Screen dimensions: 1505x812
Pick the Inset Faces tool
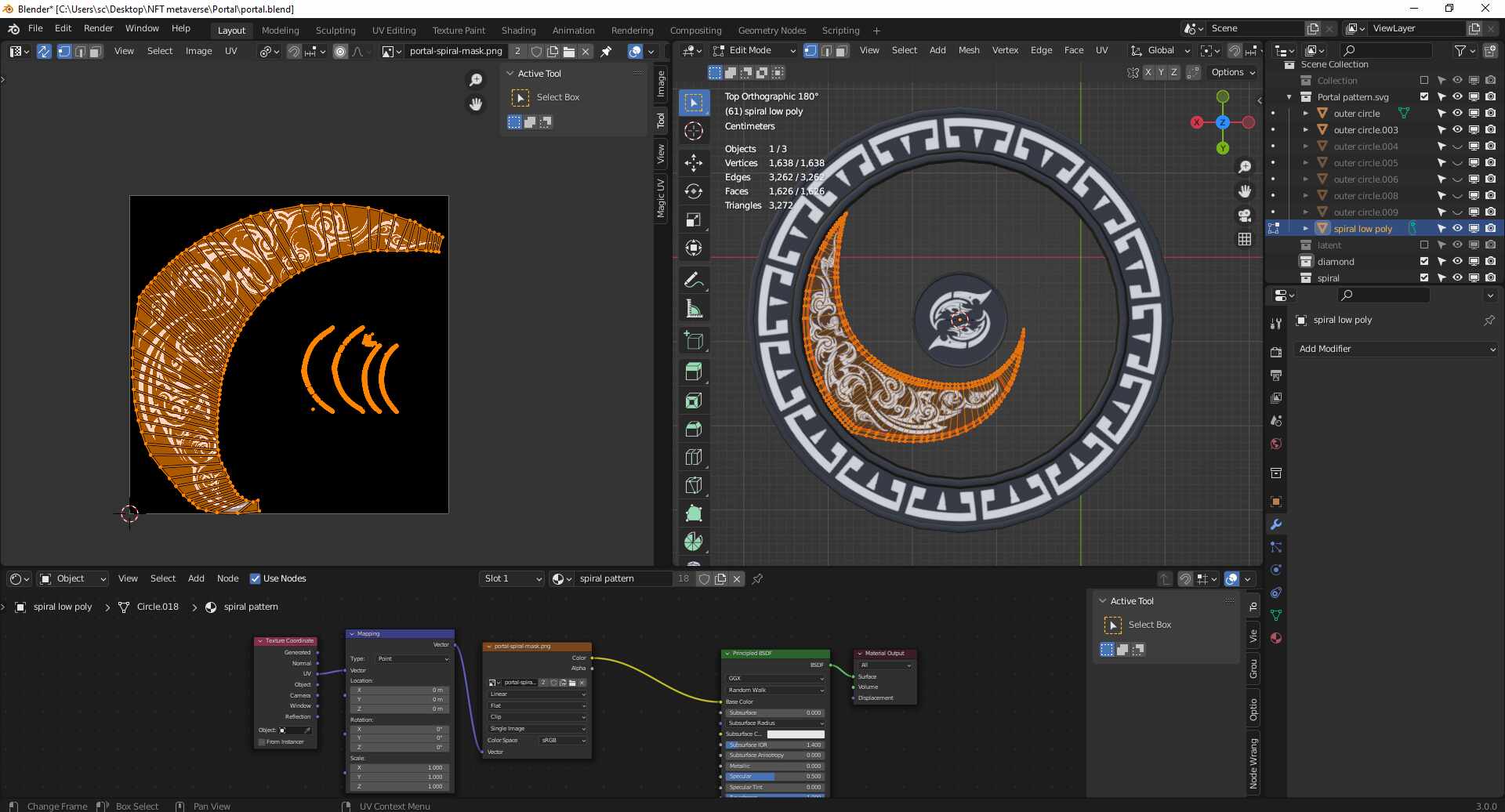point(694,401)
